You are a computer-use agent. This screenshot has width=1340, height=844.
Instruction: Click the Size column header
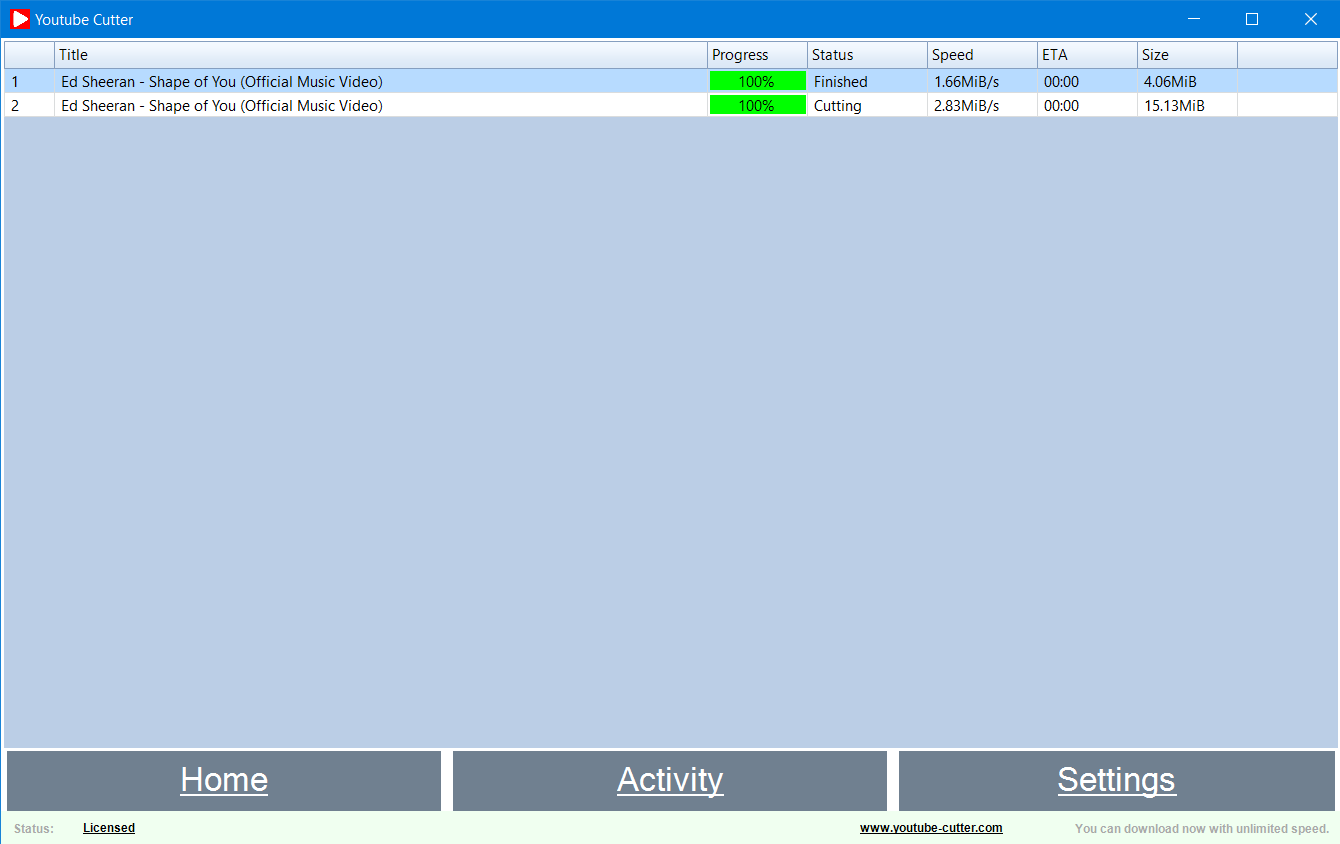point(1187,55)
